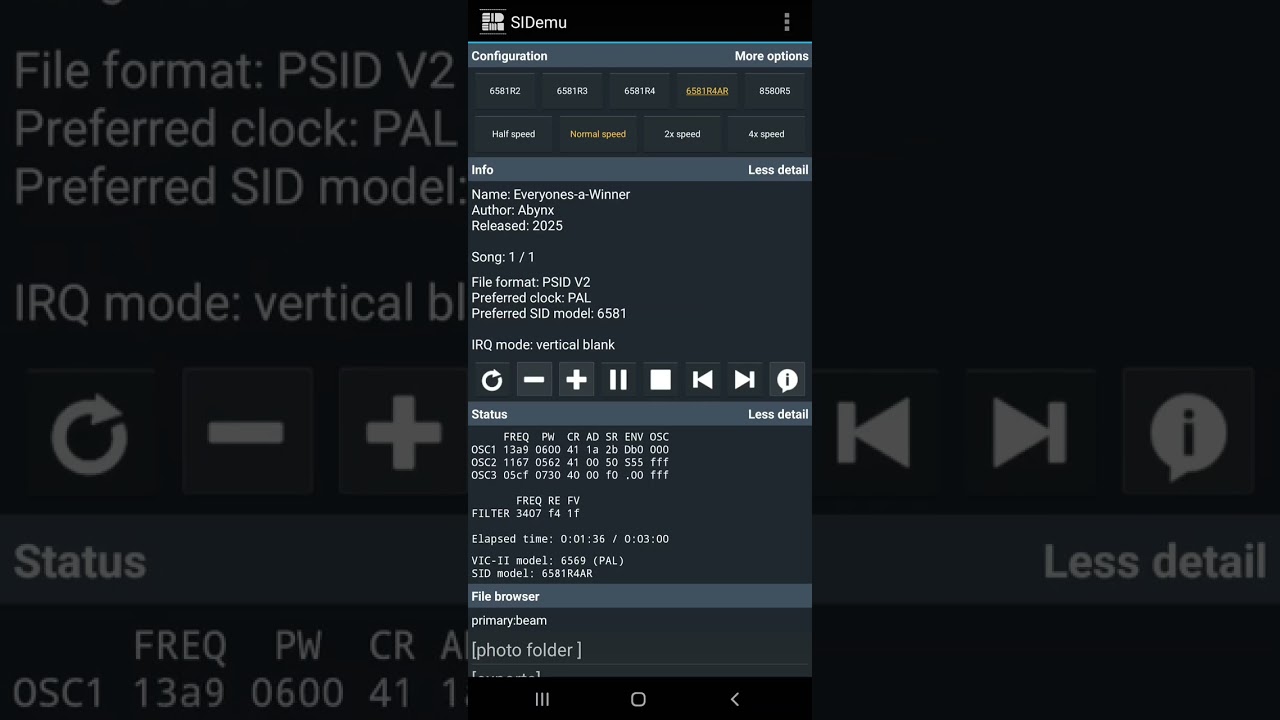Pause playback of the tune
The image size is (1280, 720).
tap(618, 380)
